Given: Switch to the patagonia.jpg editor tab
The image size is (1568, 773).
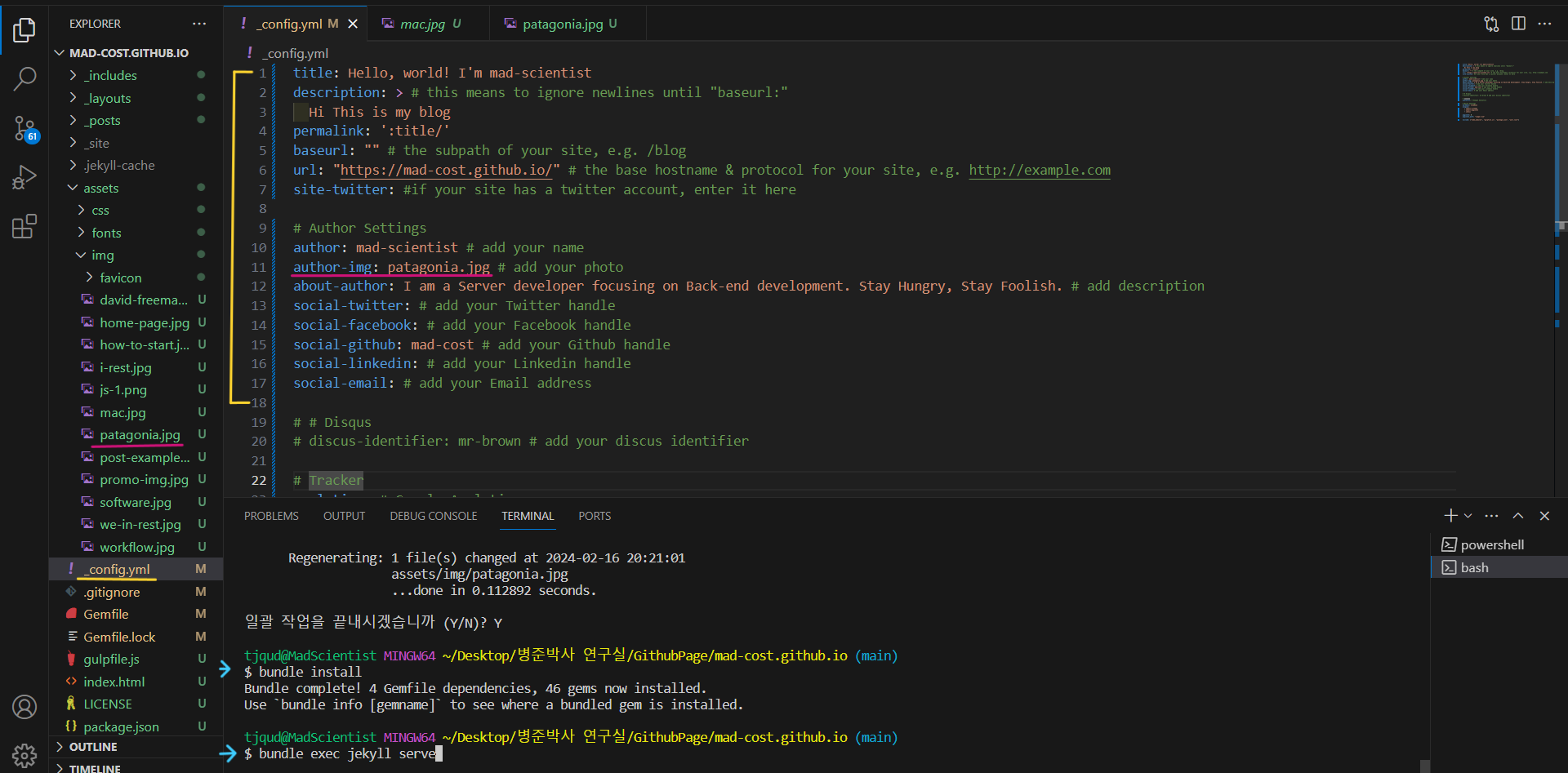Looking at the screenshot, I should (x=563, y=24).
